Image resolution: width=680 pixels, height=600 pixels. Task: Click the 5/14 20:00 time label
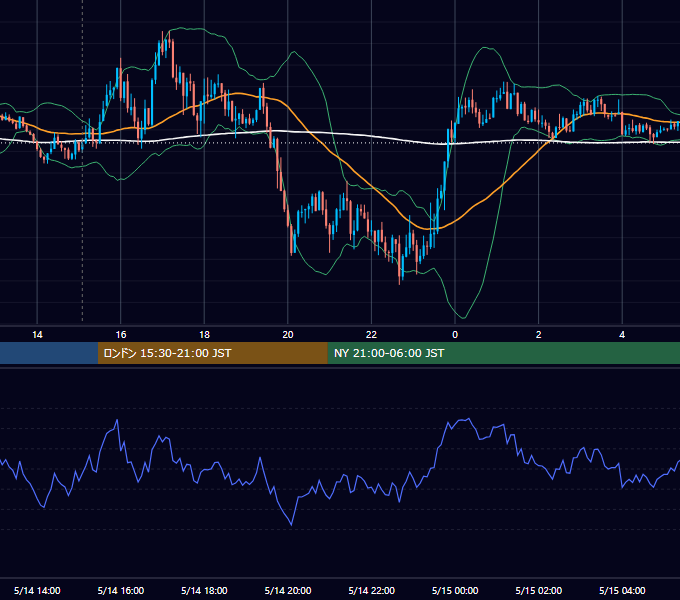(288, 590)
